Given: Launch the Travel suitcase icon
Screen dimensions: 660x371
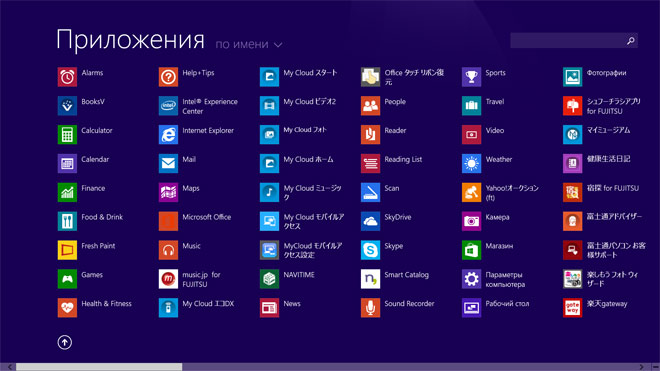Looking at the screenshot, I should (471, 106).
